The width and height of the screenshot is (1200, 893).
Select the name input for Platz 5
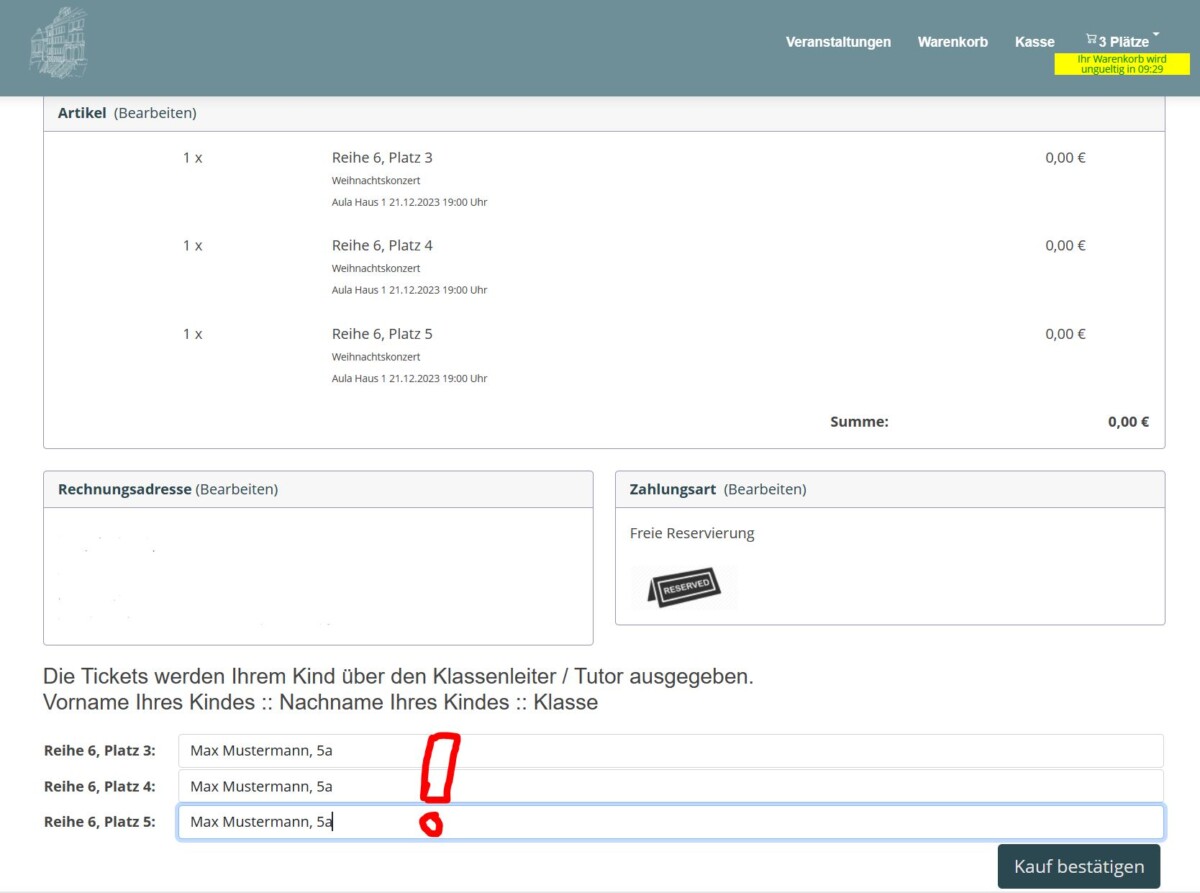[x=670, y=822]
